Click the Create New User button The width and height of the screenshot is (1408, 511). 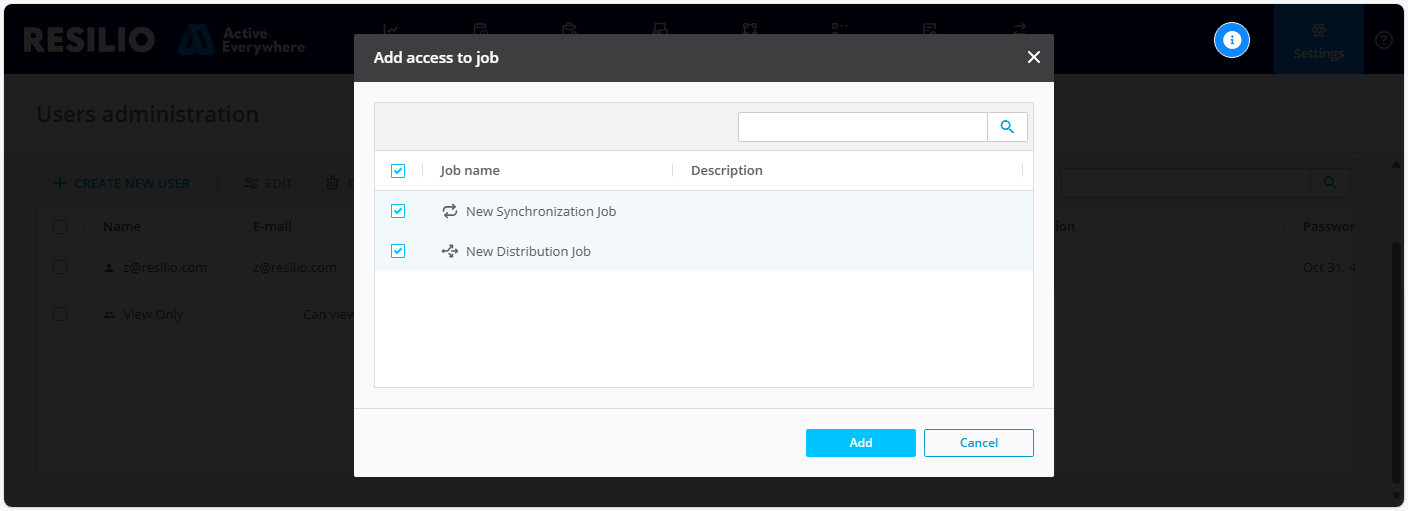121,183
